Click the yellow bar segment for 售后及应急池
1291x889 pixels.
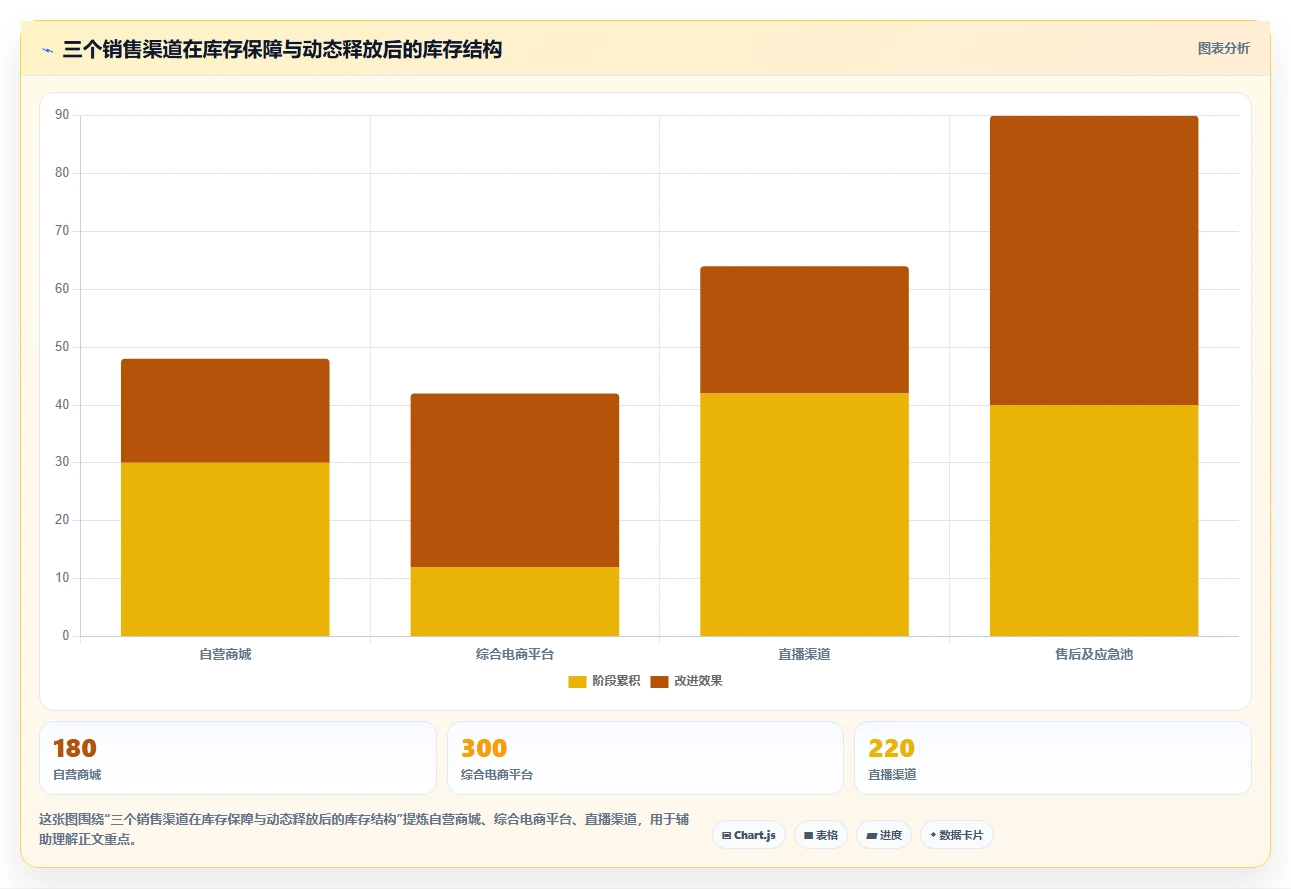click(x=1094, y=520)
